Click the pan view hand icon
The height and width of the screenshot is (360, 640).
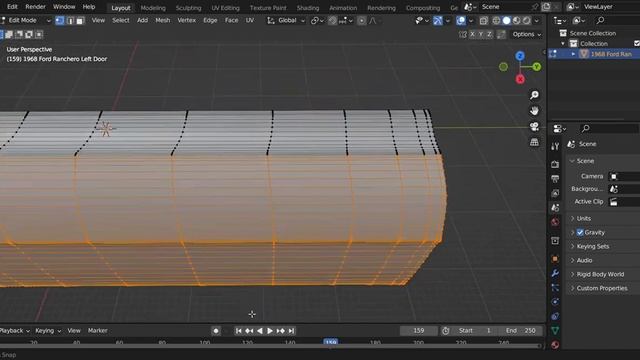(534, 111)
